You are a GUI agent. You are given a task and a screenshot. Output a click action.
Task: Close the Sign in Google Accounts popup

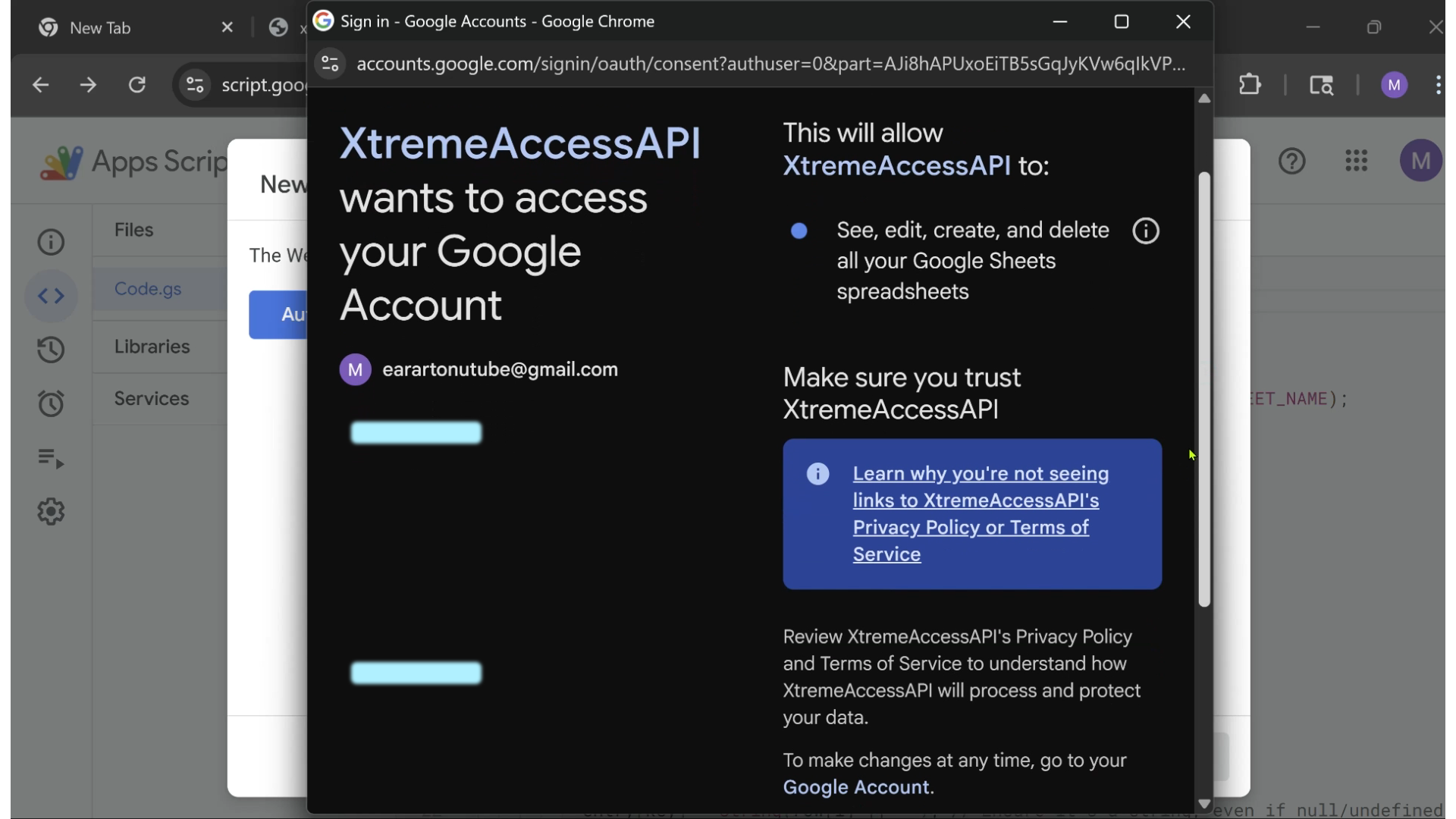(x=1182, y=21)
